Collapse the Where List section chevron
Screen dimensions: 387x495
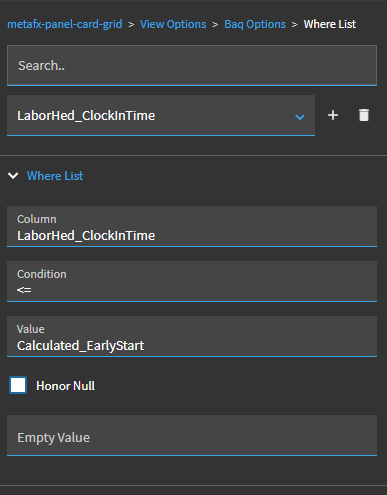click(13, 176)
